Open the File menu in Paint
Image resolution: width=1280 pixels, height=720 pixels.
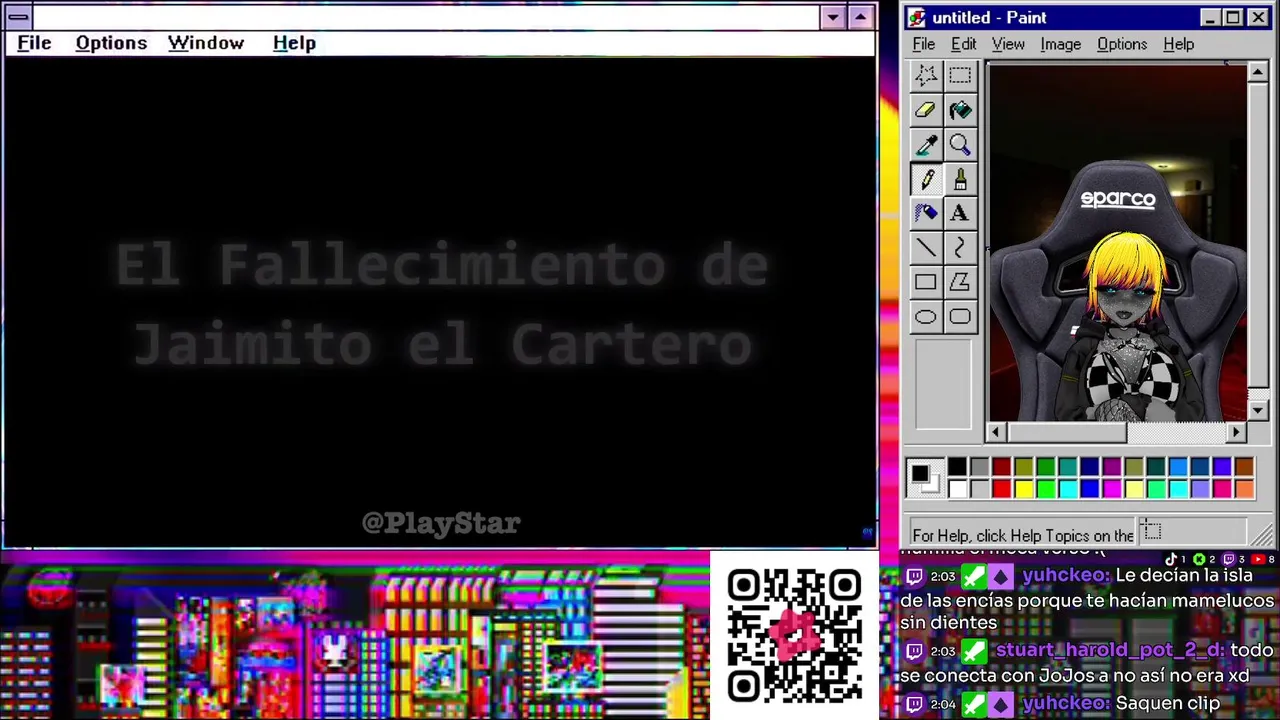924,44
